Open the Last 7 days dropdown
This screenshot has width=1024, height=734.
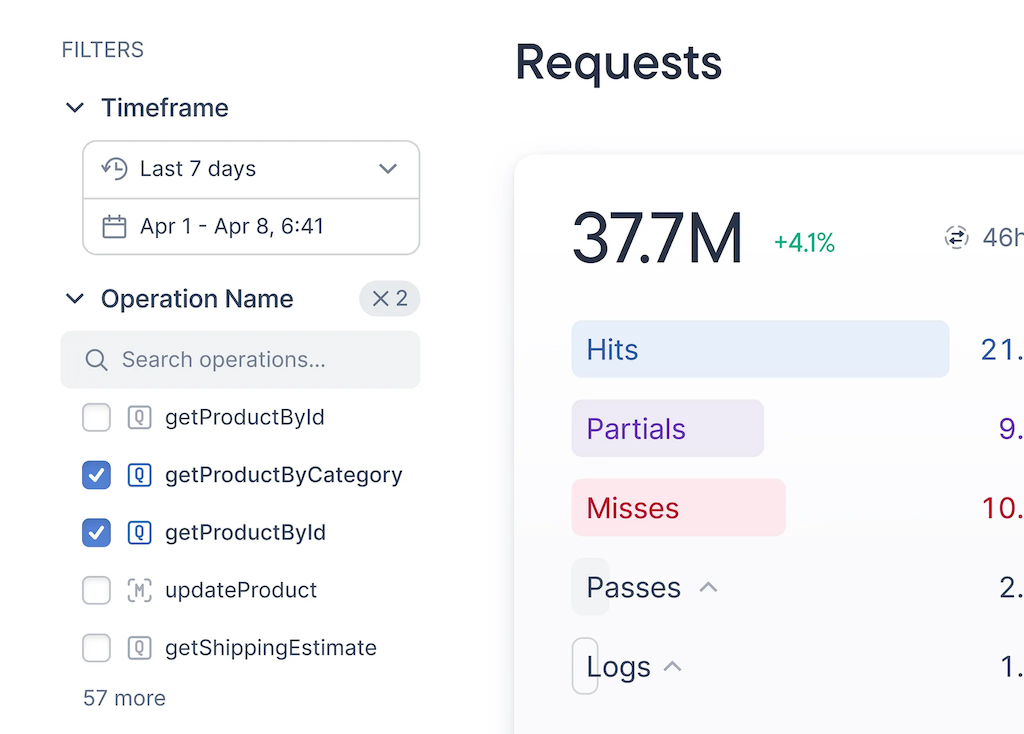point(251,169)
